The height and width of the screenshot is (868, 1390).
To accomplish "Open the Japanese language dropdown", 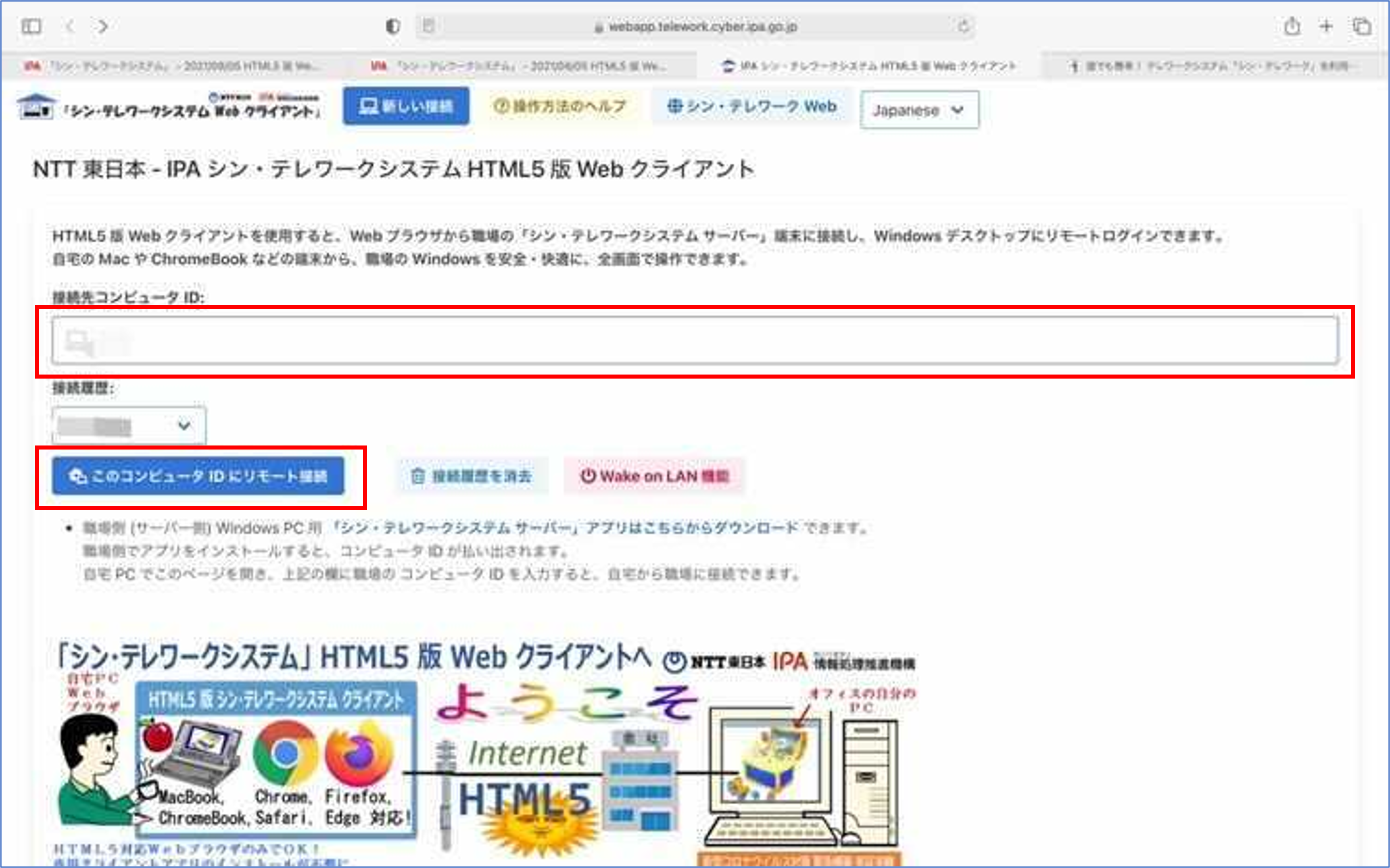I will point(919,110).
